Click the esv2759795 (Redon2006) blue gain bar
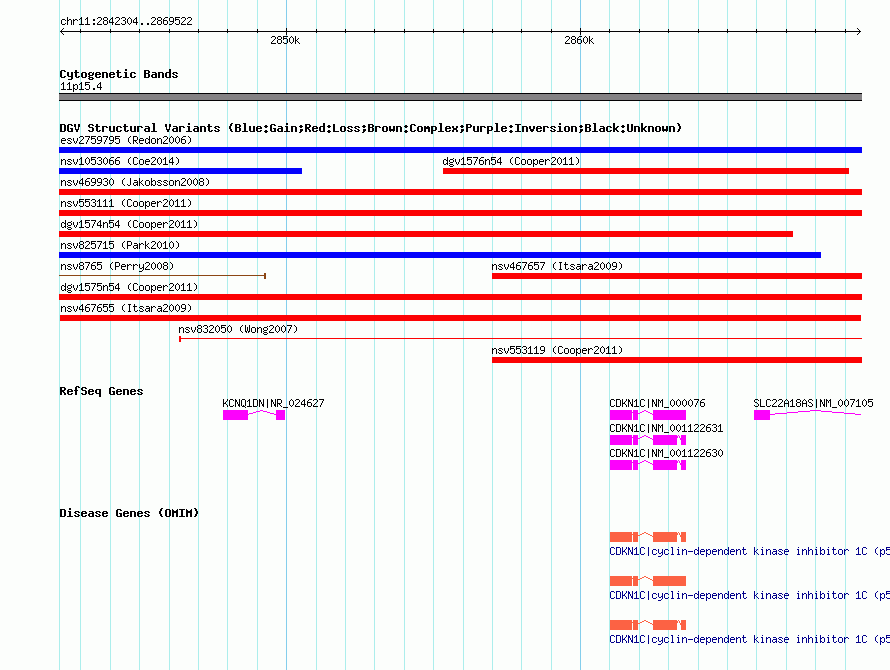The height and width of the screenshot is (670, 890). click(460, 150)
